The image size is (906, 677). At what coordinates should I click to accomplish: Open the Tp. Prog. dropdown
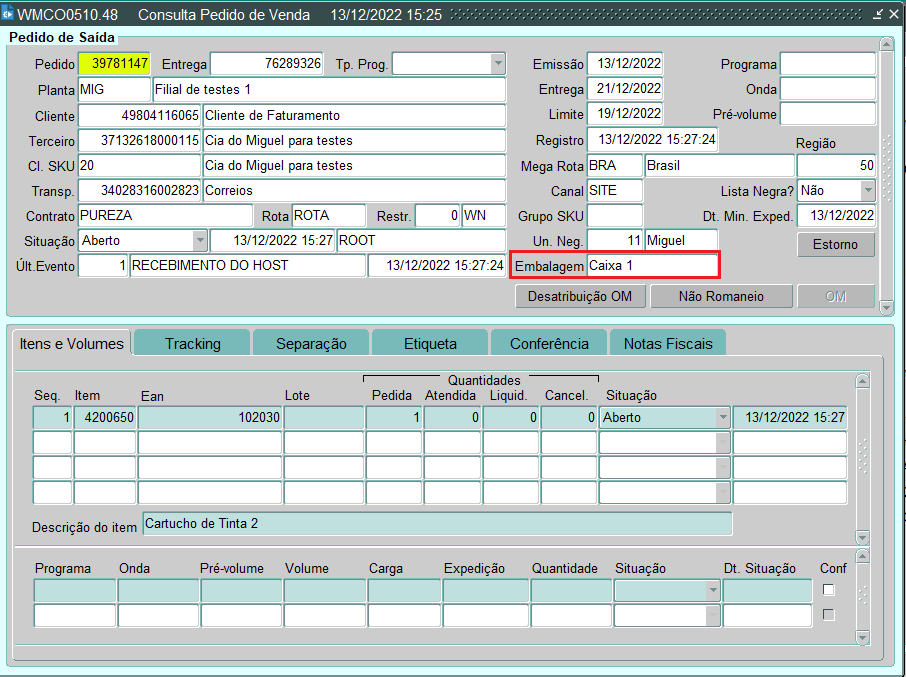(498, 64)
